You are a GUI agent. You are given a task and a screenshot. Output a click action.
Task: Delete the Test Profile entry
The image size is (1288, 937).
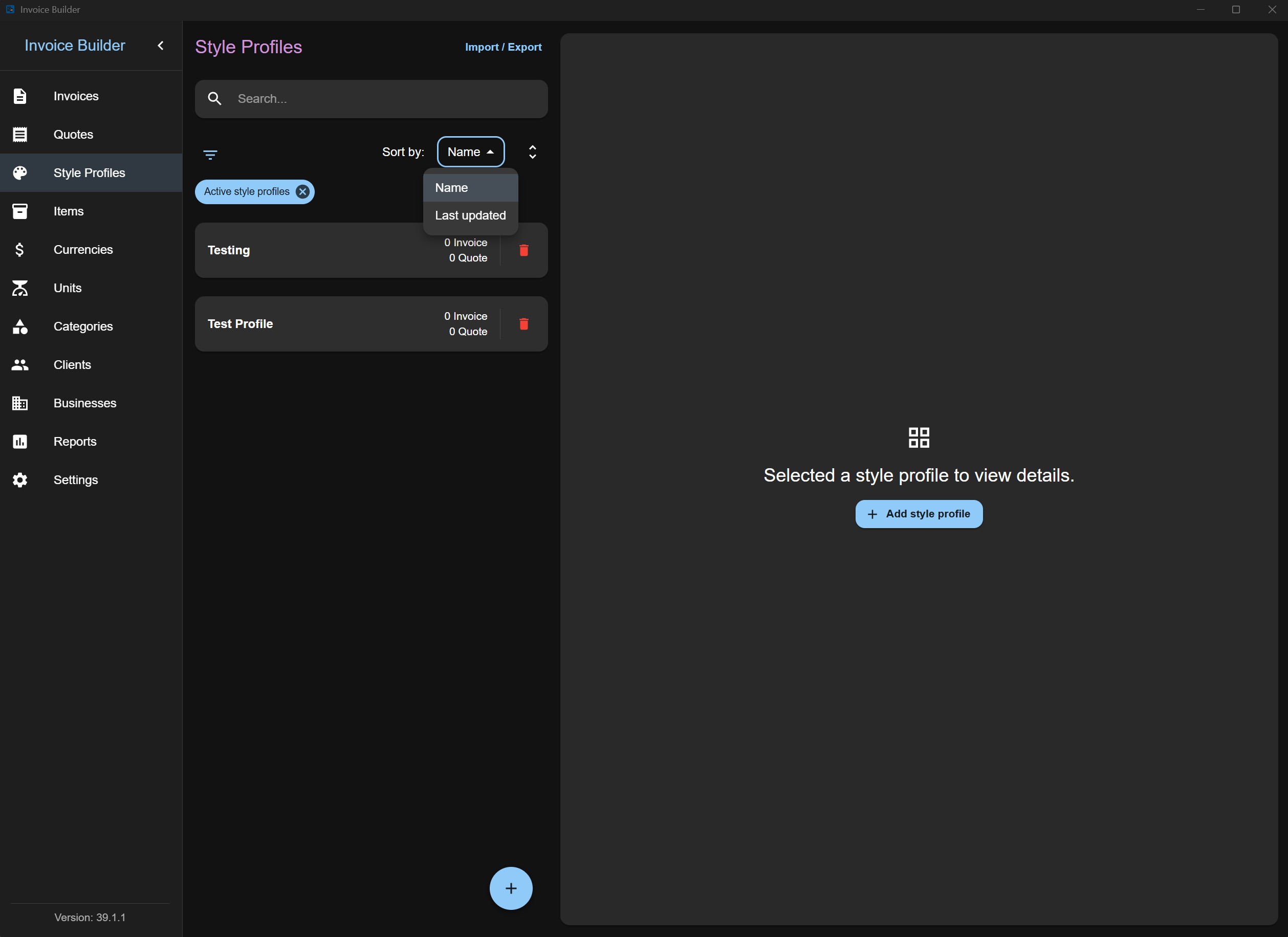click(524, 324)
